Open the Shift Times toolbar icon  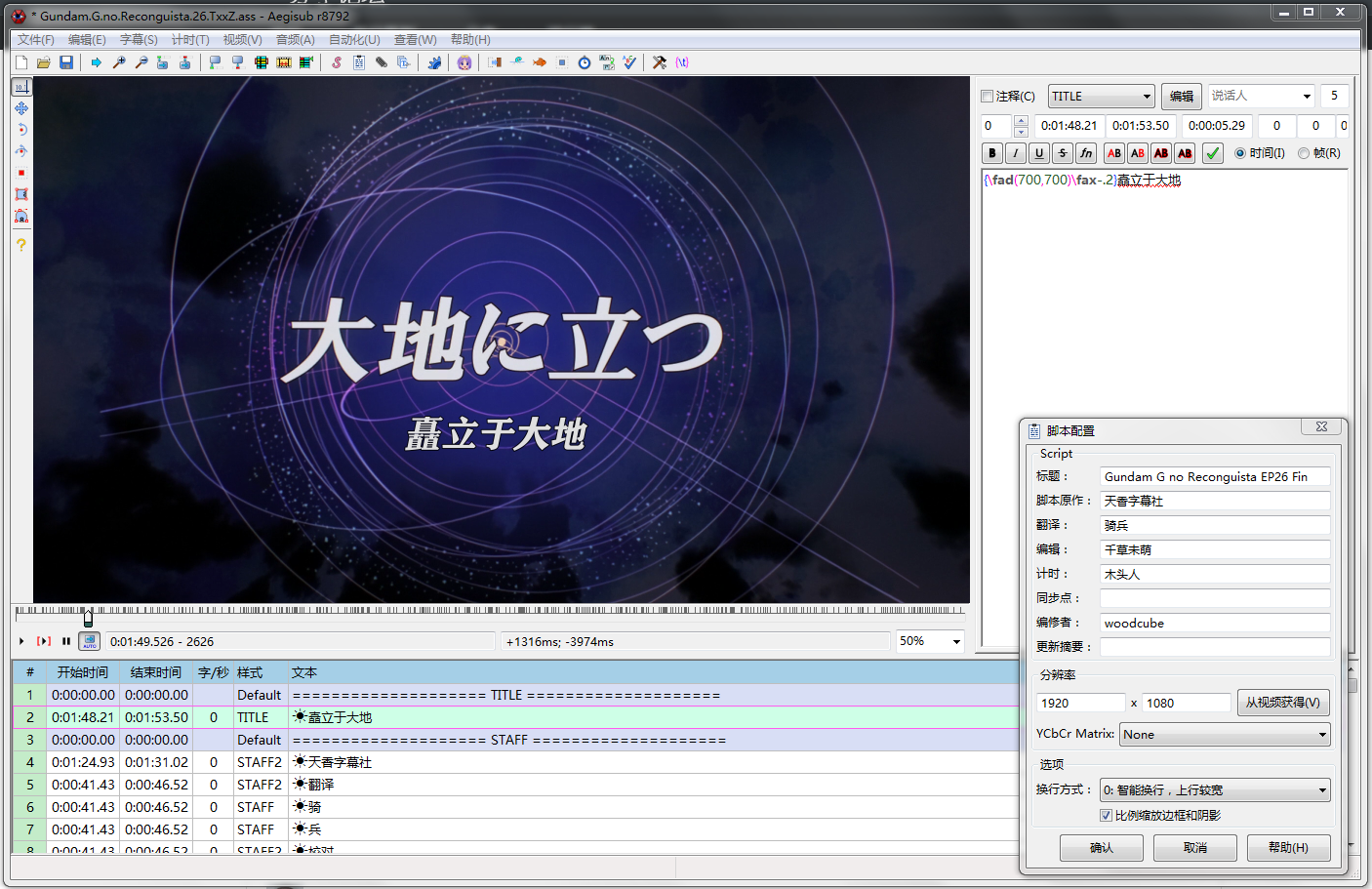495,62
